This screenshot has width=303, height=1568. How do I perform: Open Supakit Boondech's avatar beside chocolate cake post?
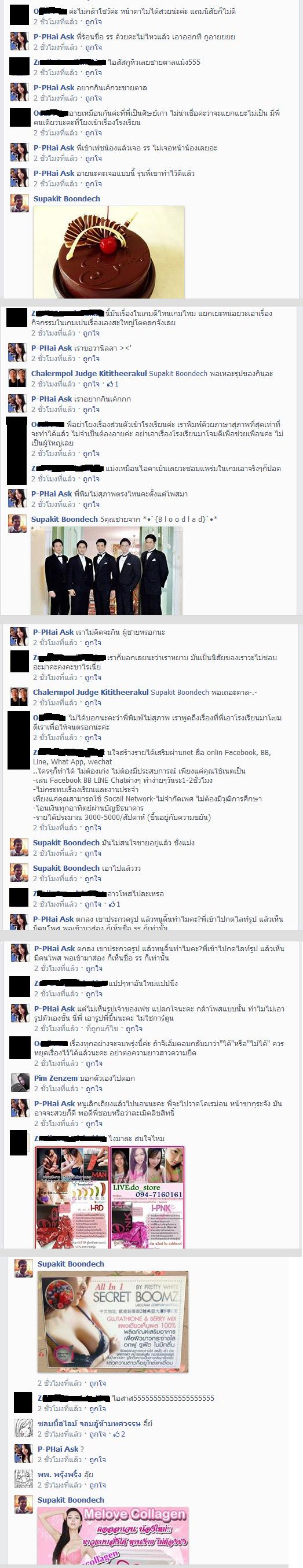(20, 203)
